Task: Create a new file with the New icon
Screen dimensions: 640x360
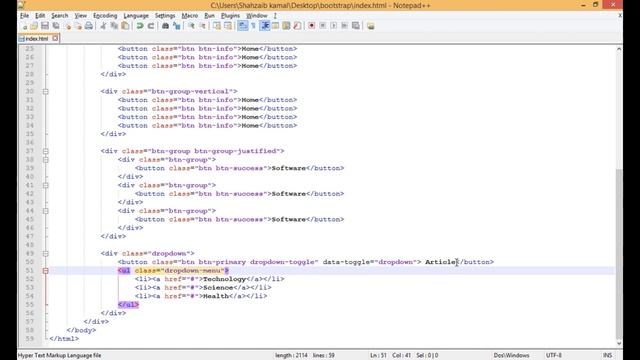Action: click(24, 26)
